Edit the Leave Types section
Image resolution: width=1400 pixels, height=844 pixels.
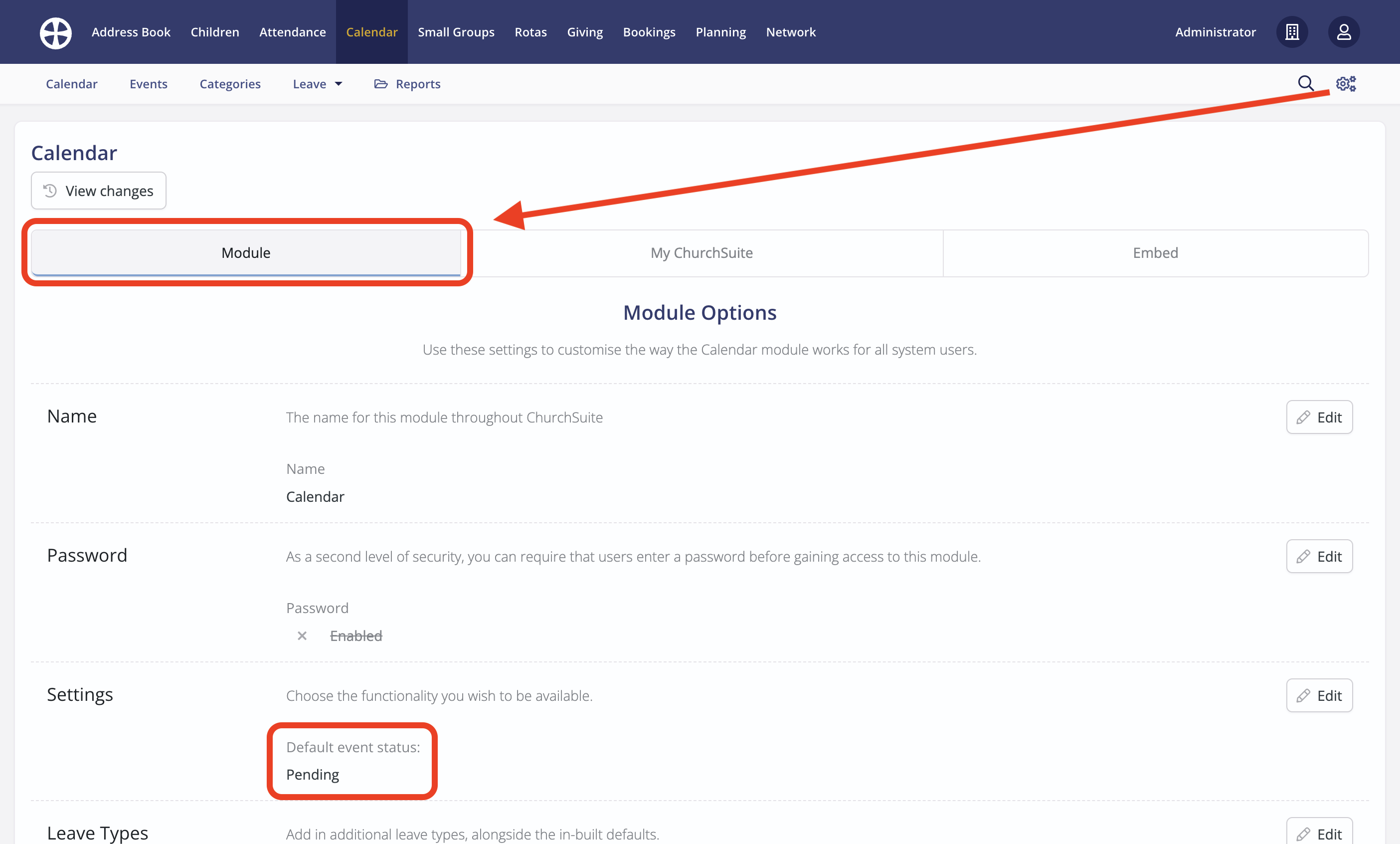1319,833
